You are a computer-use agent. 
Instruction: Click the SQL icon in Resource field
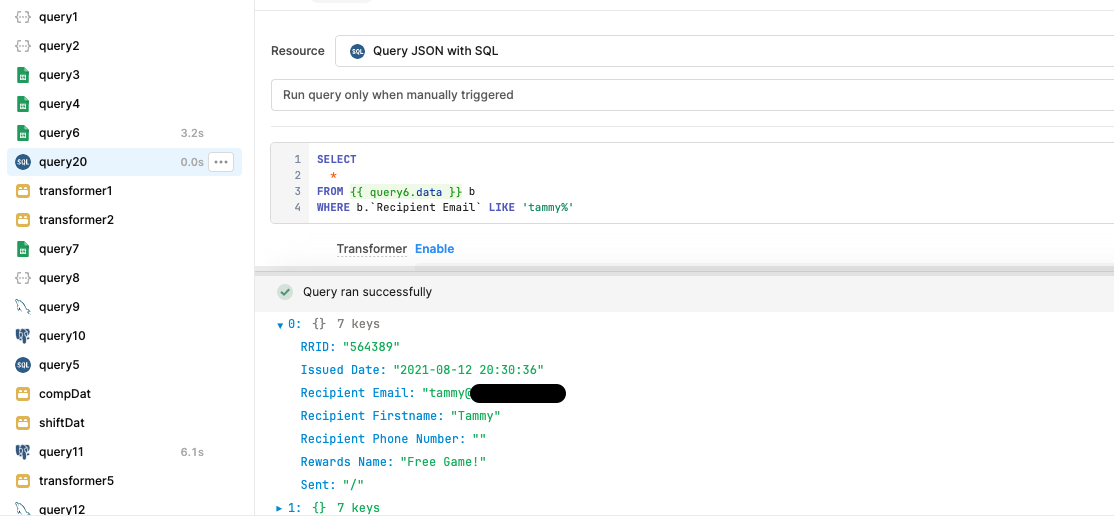[357, 51]
